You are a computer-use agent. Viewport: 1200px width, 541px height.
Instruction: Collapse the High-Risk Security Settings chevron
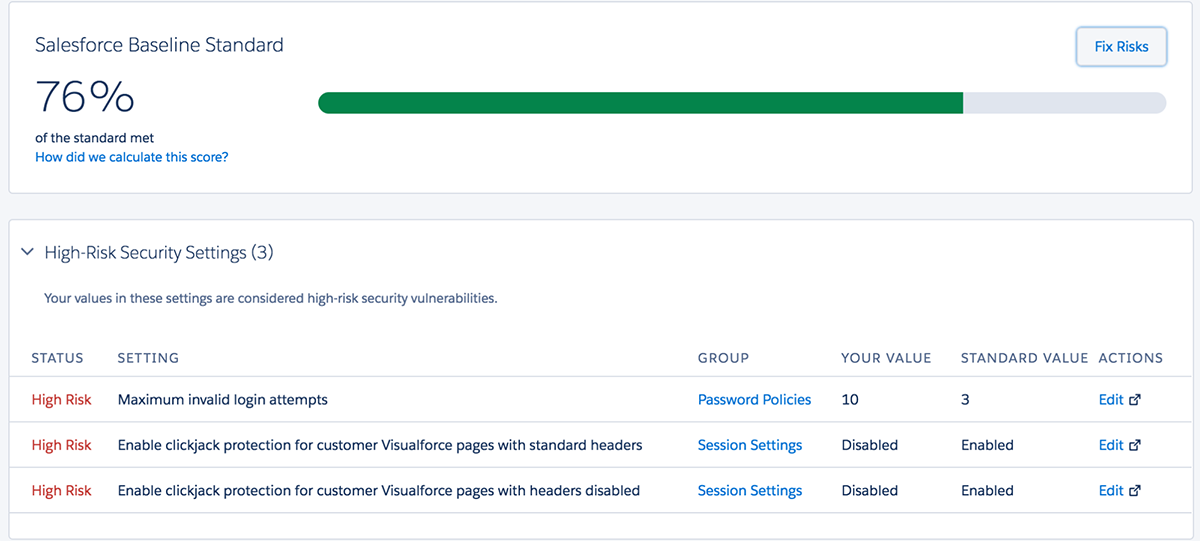click(27, 254)
